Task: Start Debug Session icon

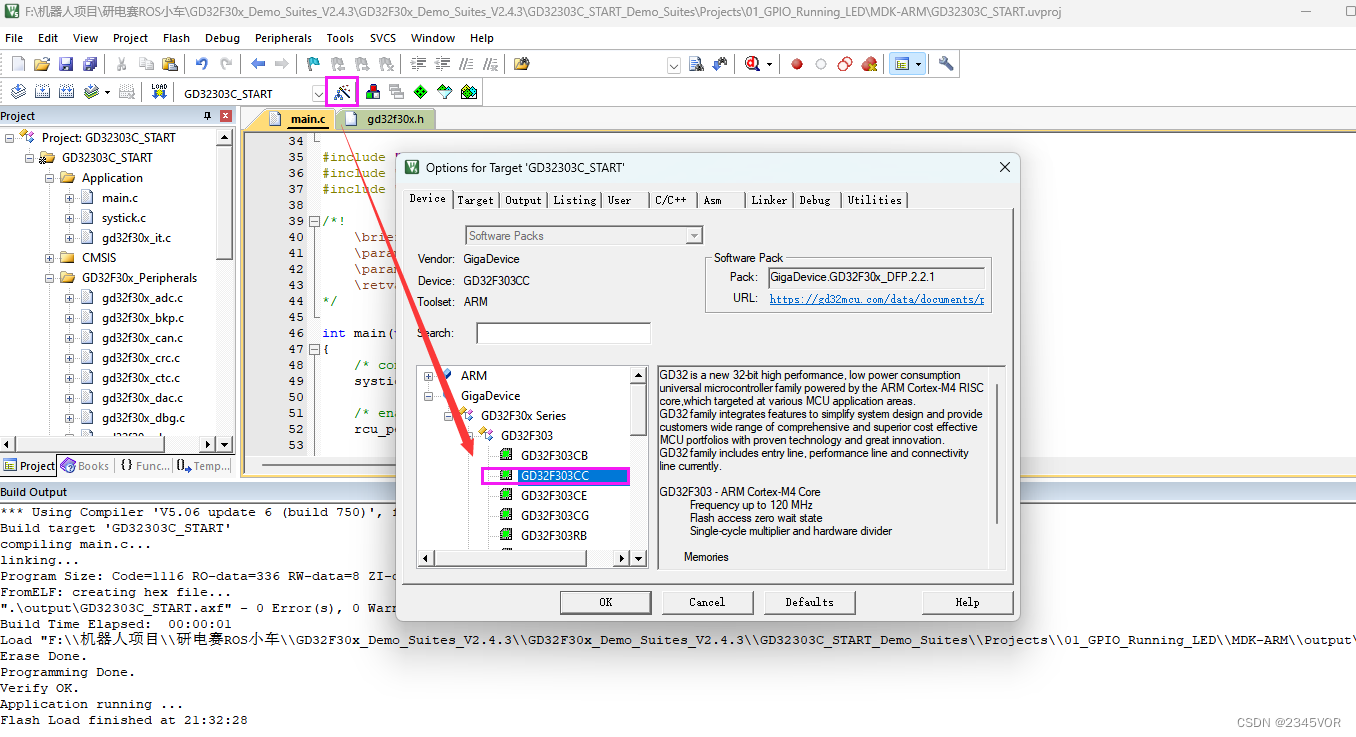Action: pos(753,64)
